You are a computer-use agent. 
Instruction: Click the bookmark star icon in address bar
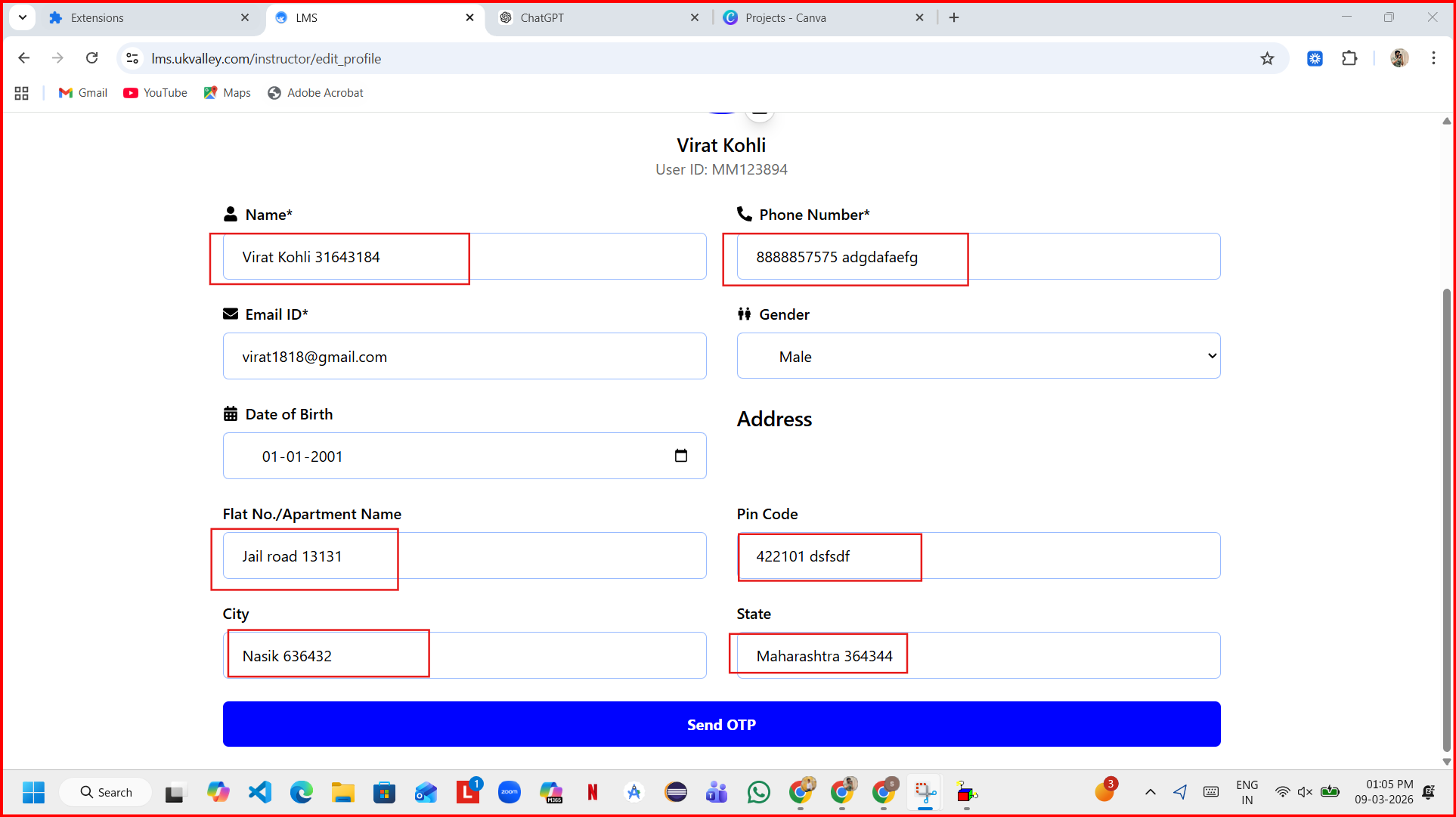click(x=1267, y=59)
